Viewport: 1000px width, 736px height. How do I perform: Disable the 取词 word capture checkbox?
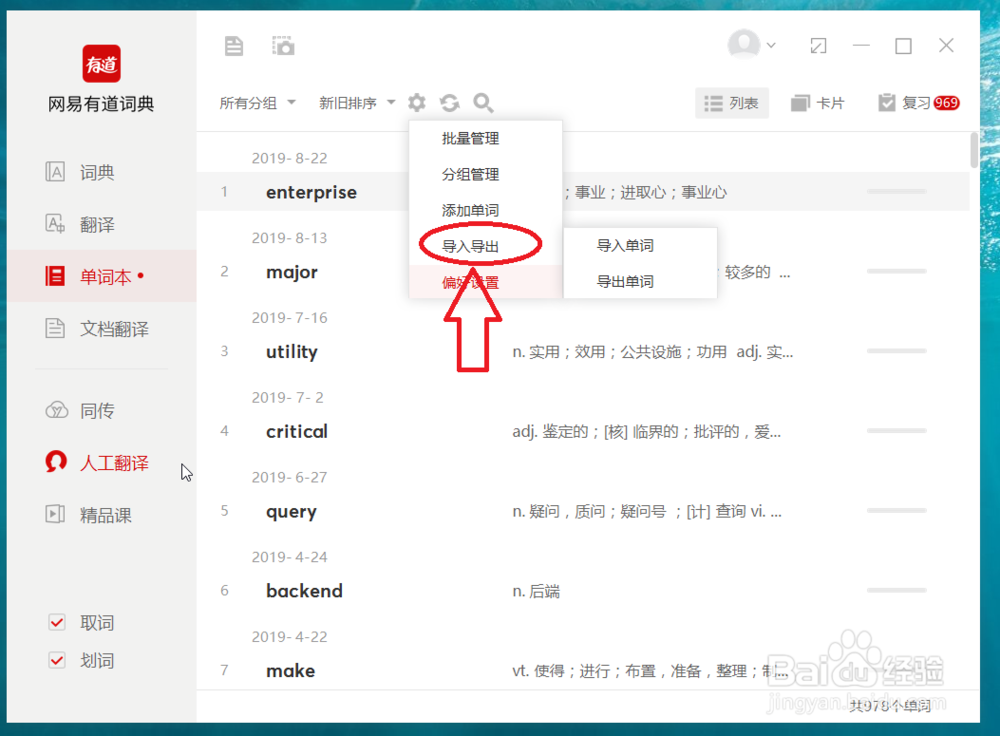click(x=57, y=622)
